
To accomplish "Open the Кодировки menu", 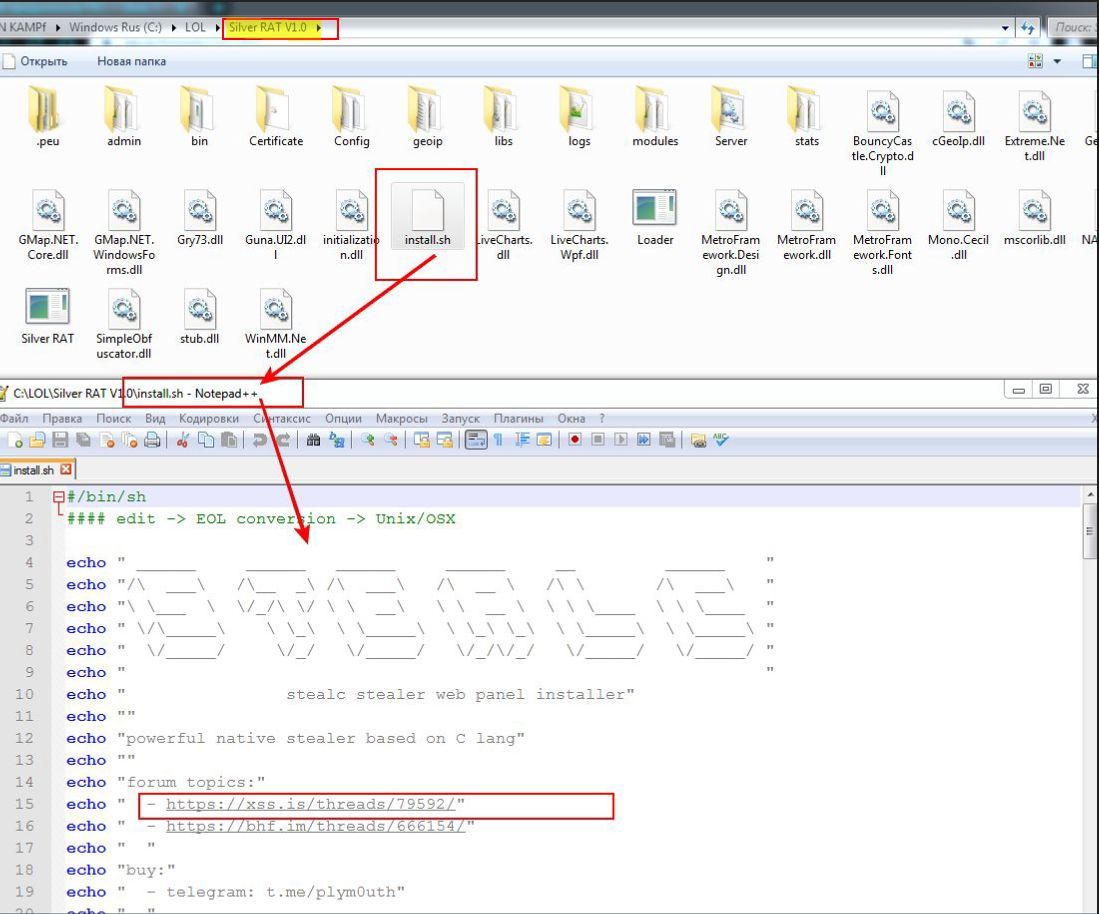I will point(209,418).
